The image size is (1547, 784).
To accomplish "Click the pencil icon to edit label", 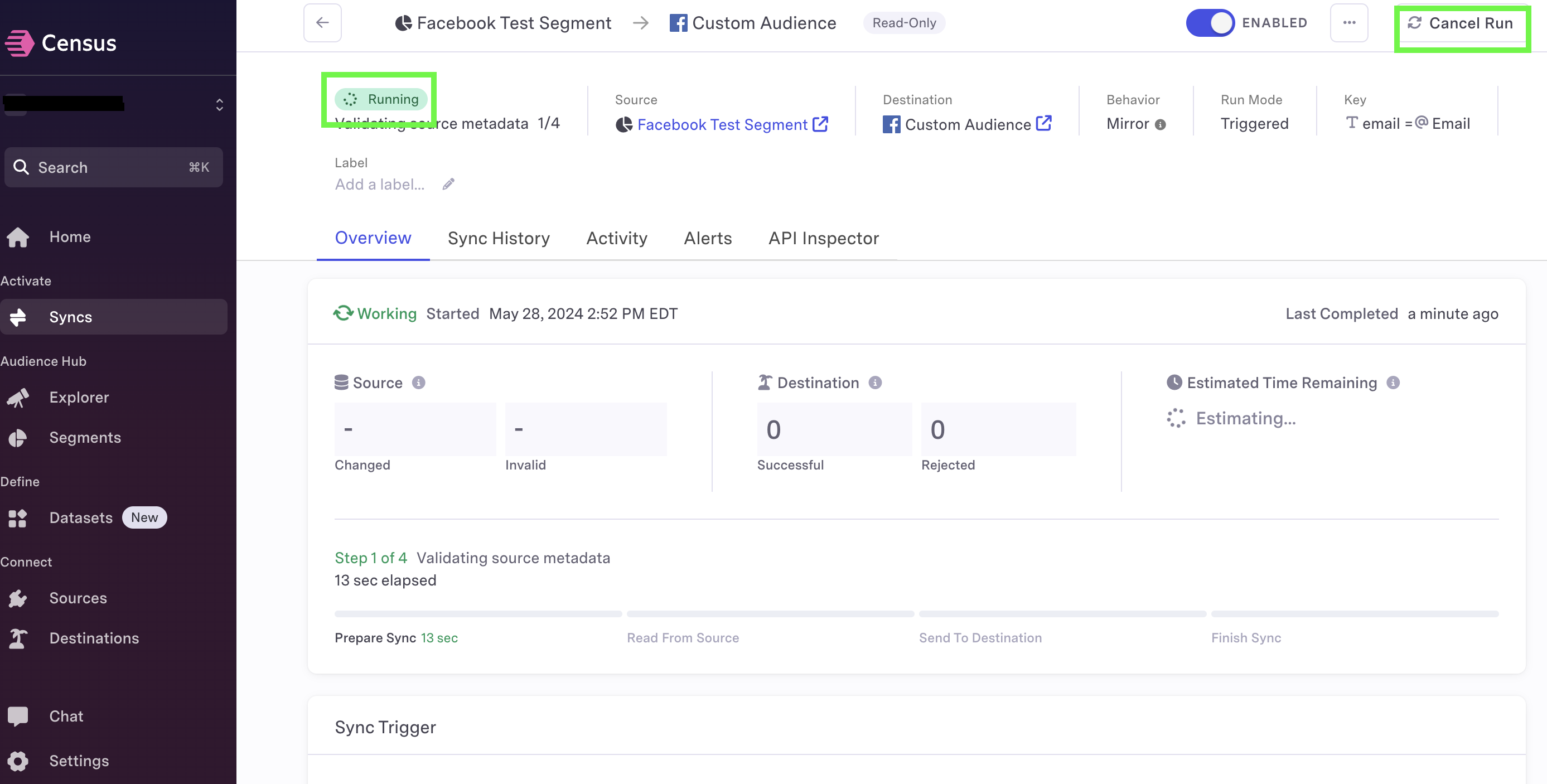I will point(448,185).
